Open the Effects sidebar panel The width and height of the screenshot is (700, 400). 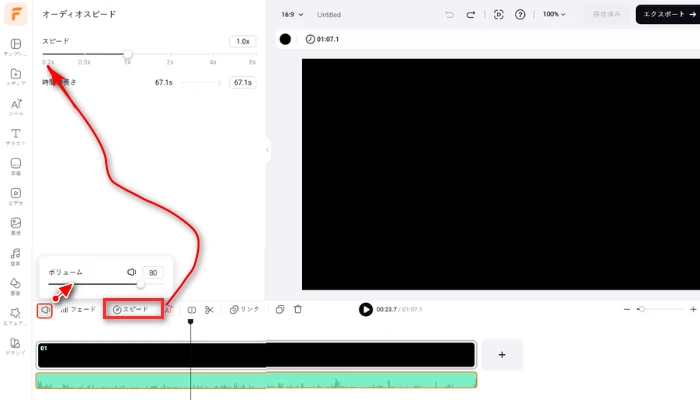click(x=16, y=316)
